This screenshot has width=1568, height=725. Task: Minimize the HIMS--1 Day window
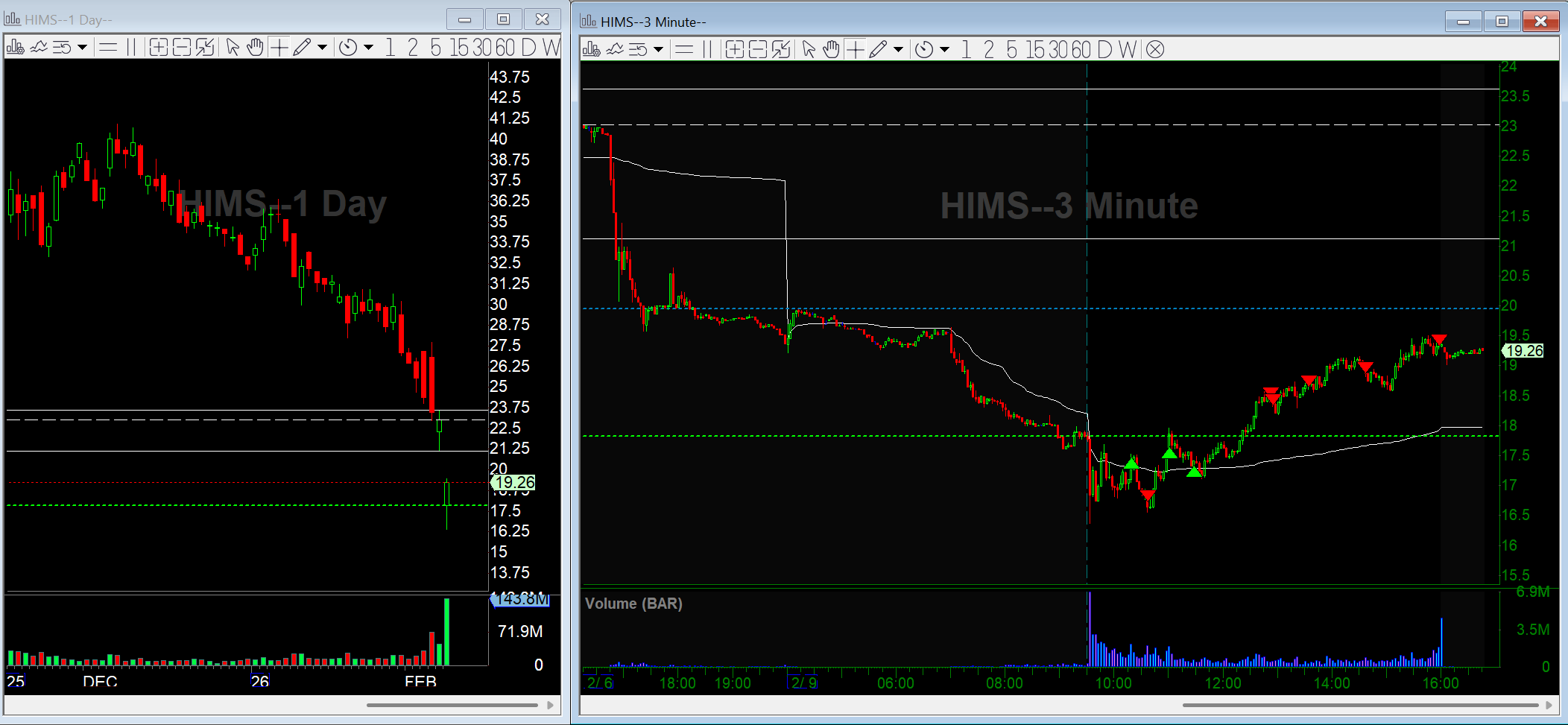pyautogui.click(x=465, y=19)
